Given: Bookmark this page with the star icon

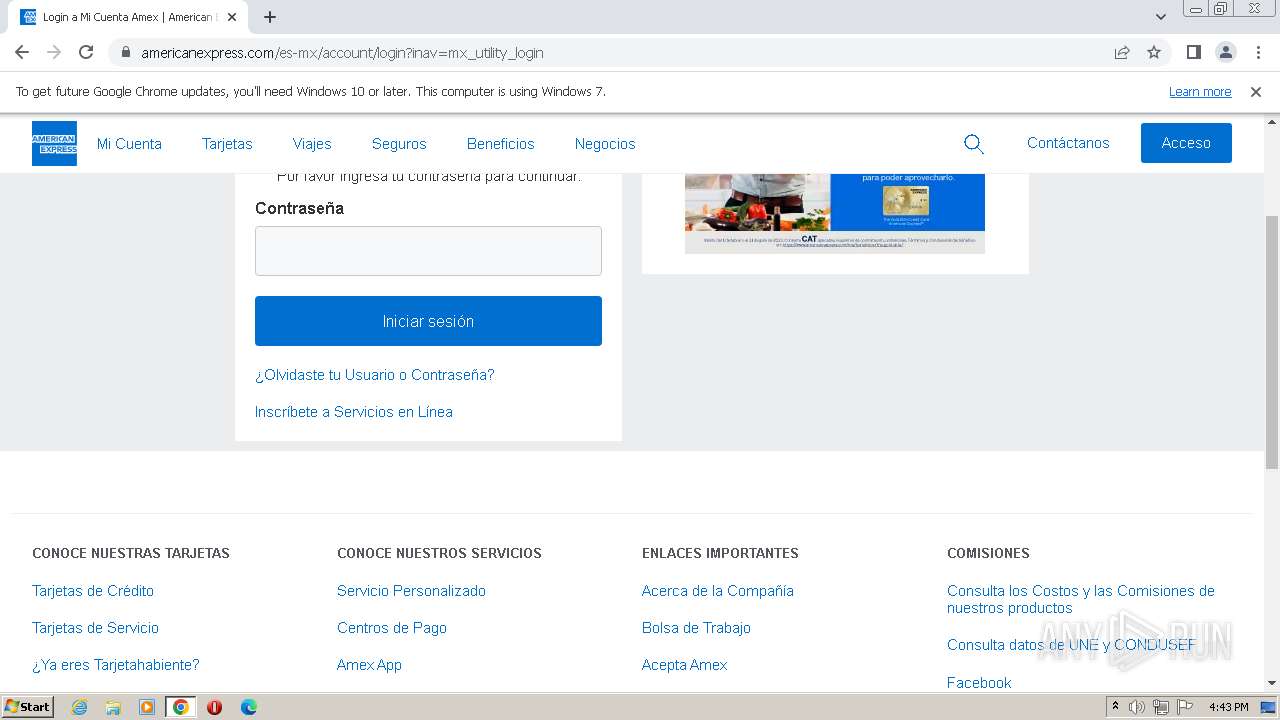Looking at the screenshot, I should (1154, 52).
